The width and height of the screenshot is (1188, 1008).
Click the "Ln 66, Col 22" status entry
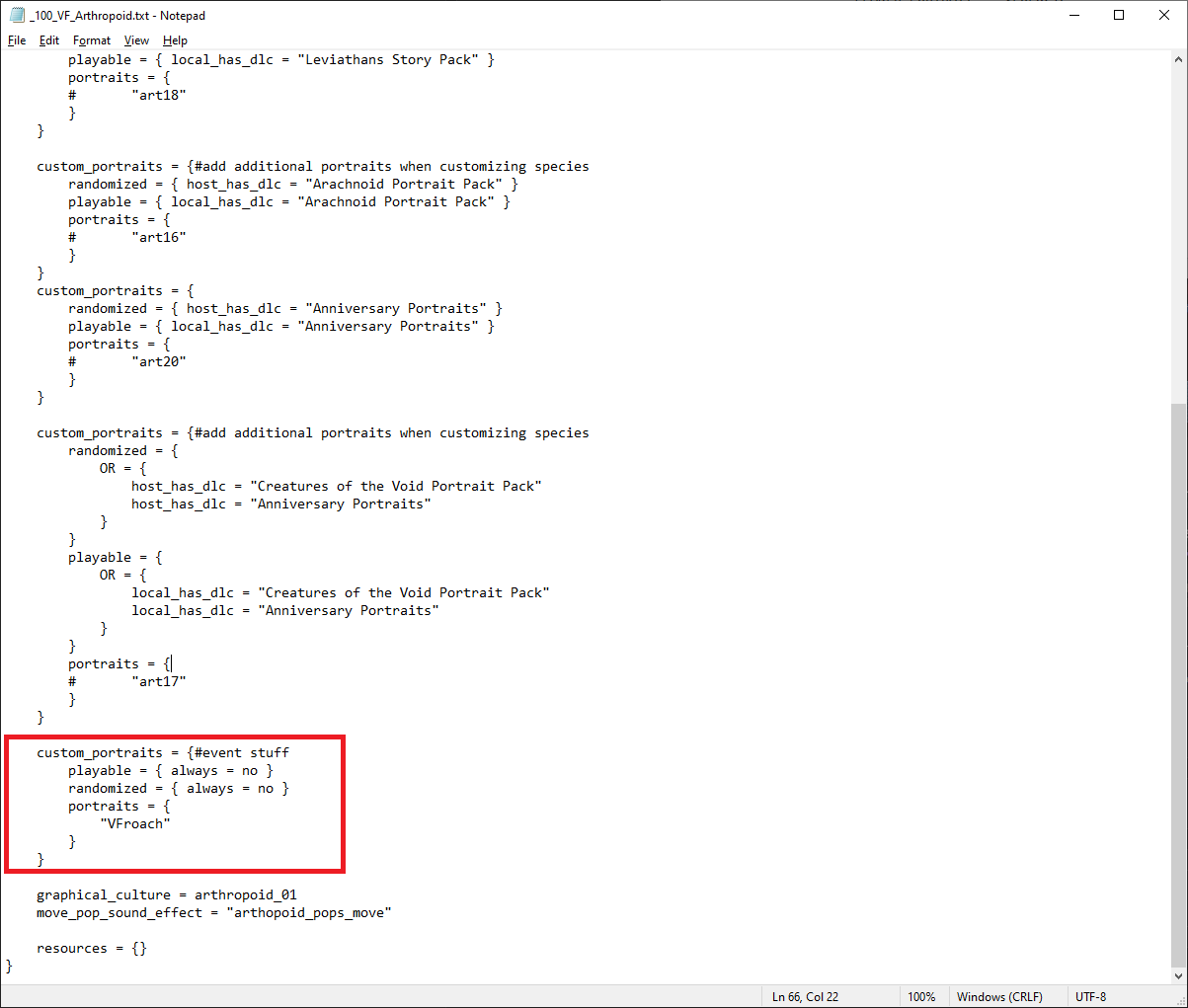(x=805, y=997)
